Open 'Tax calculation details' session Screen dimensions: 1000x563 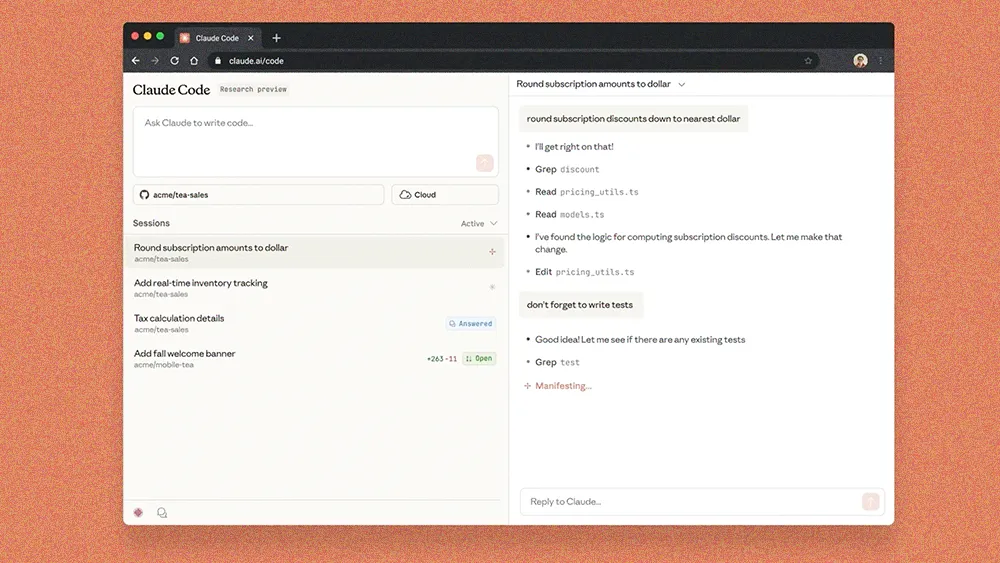point(315,323)
